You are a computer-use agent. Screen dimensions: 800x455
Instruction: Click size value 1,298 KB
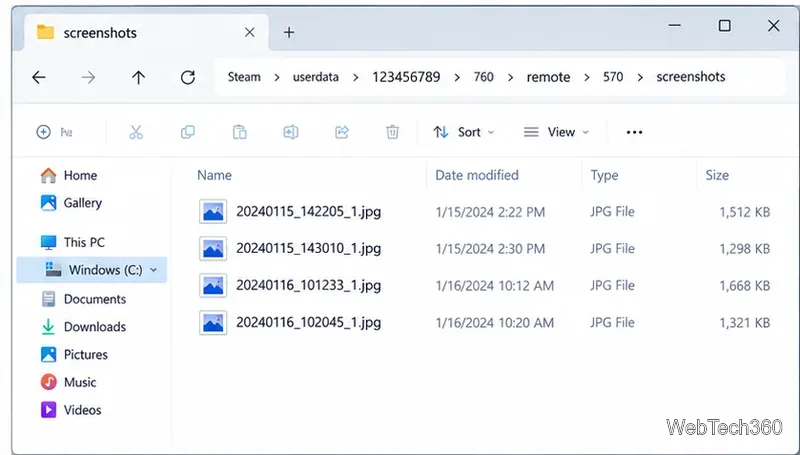click(x=744, y=249)
